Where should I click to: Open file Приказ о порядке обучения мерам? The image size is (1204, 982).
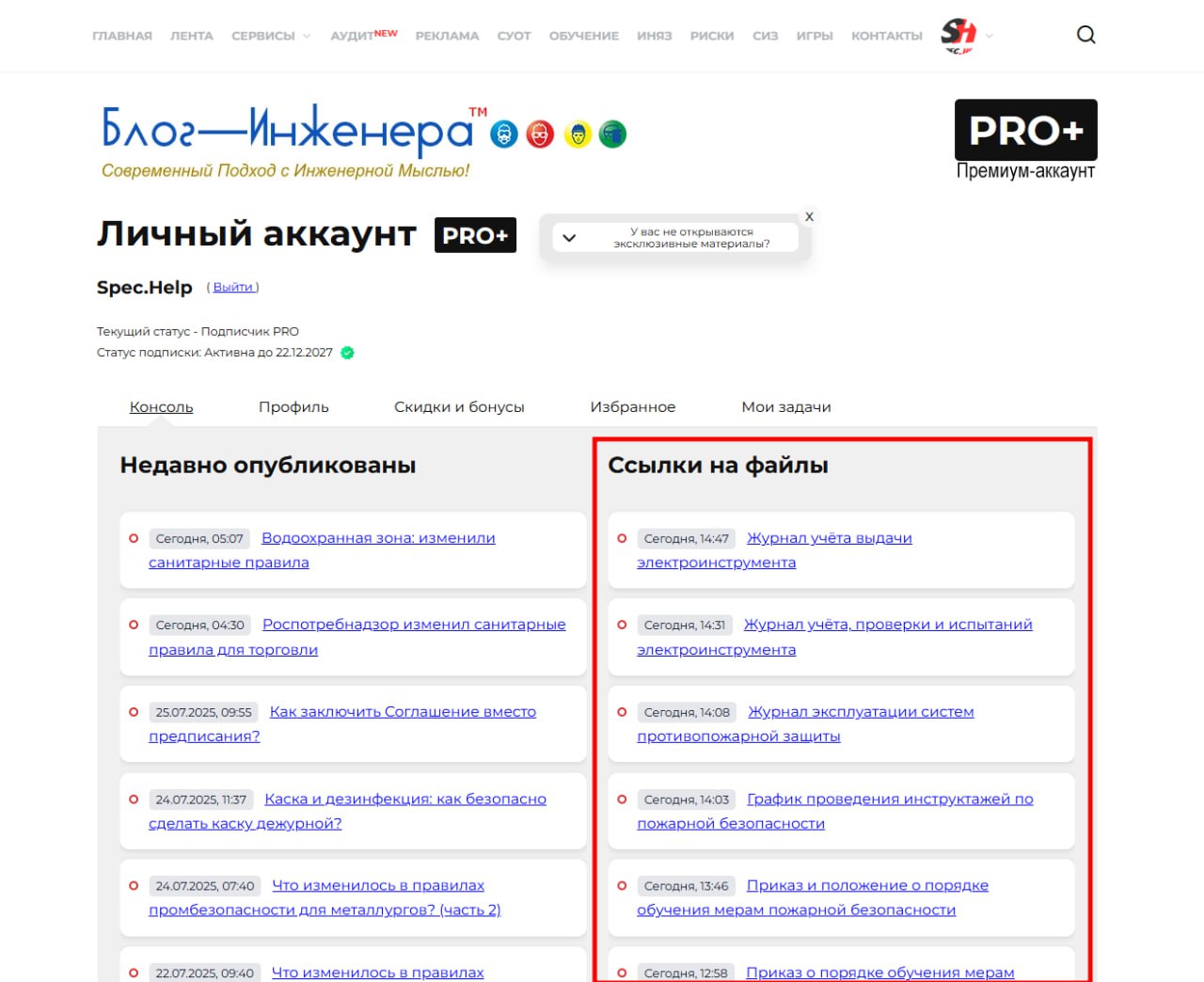(x=880, y=973)
